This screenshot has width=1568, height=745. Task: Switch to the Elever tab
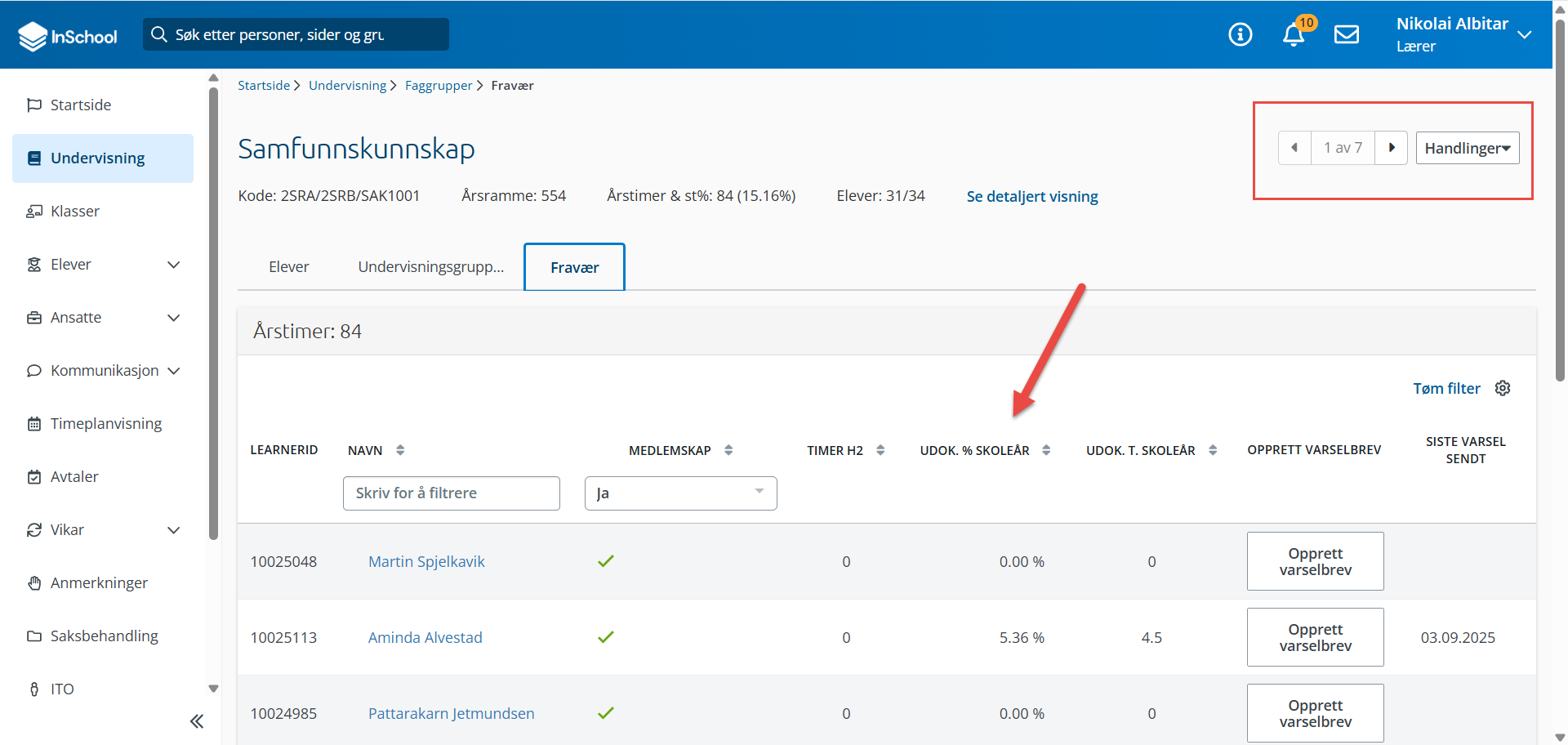[289, 267]
